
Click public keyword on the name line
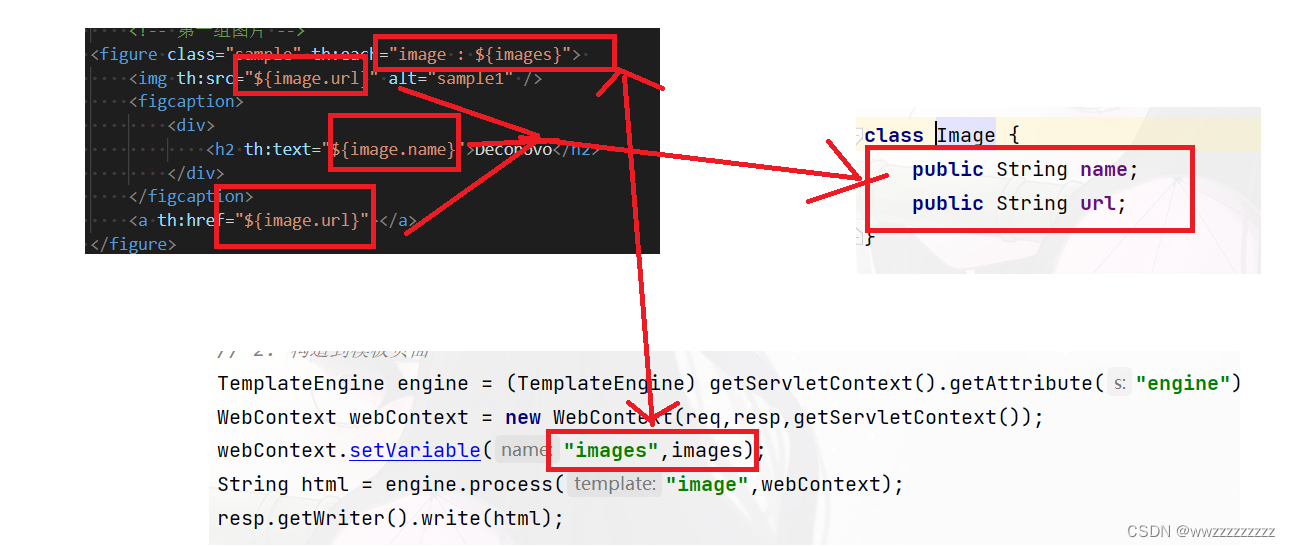pyautogui.click(x=948, y=169)
